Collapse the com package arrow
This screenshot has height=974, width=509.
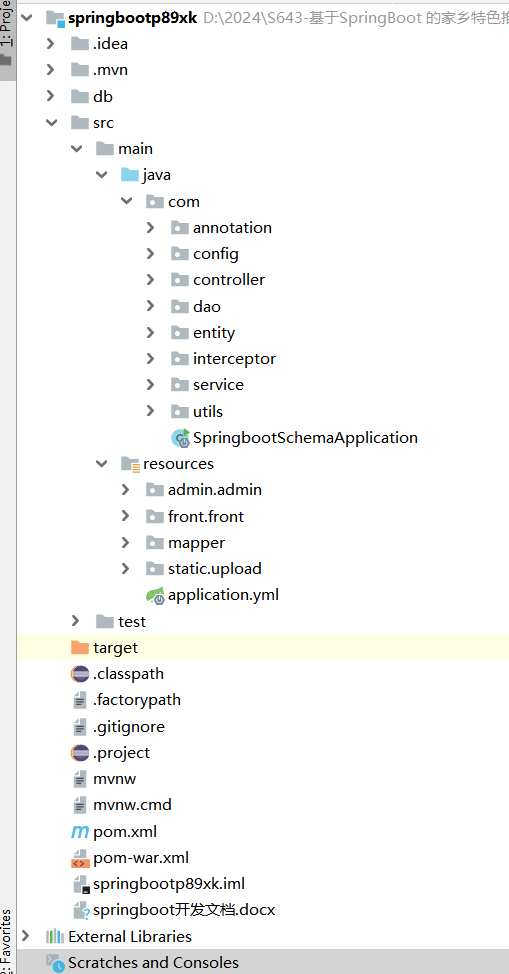click(x=126, y=201)
